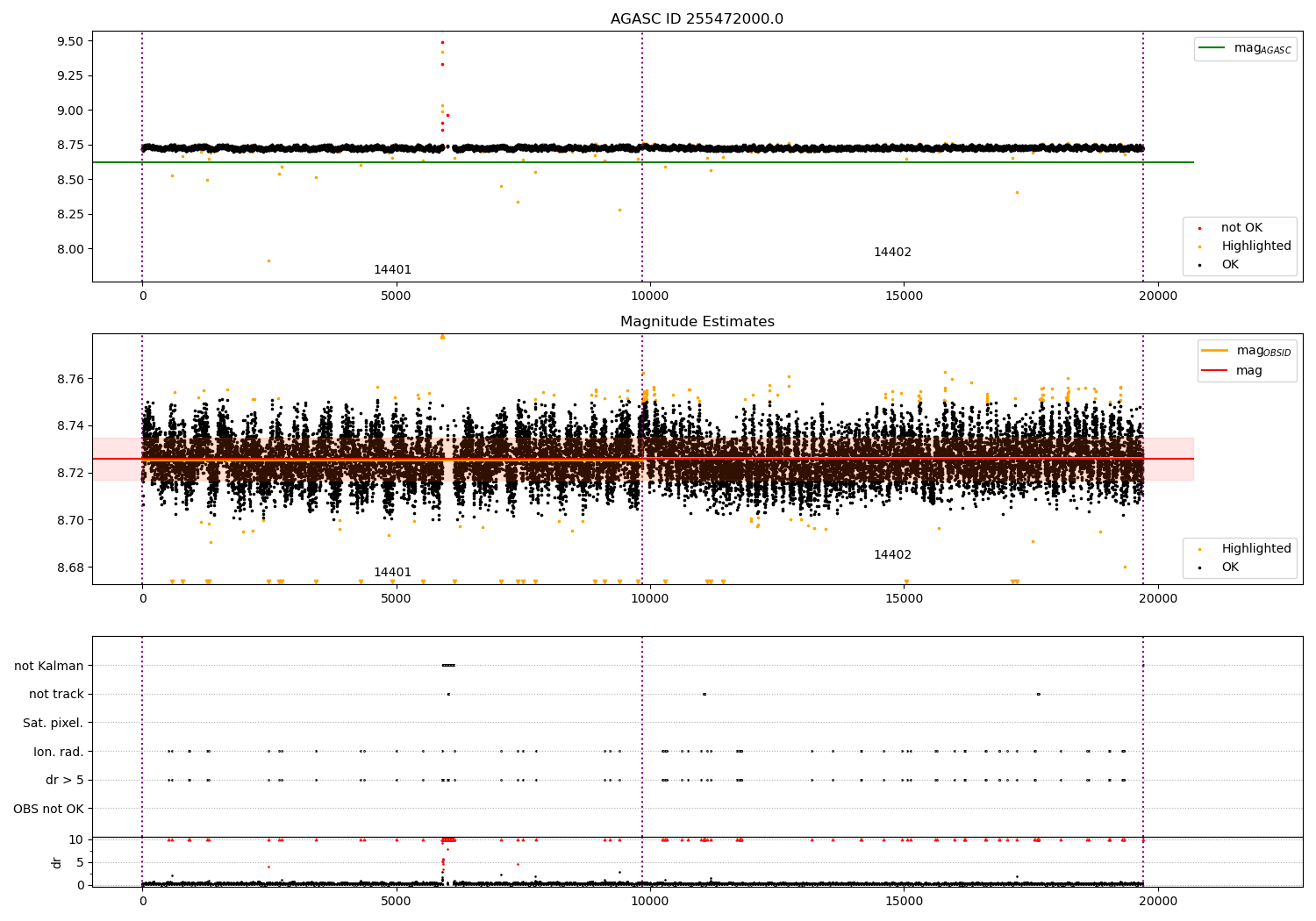This screenshot has height=921, width=1316.
Task: Click the 'not Kalman' row label
Action: point(49,666)
